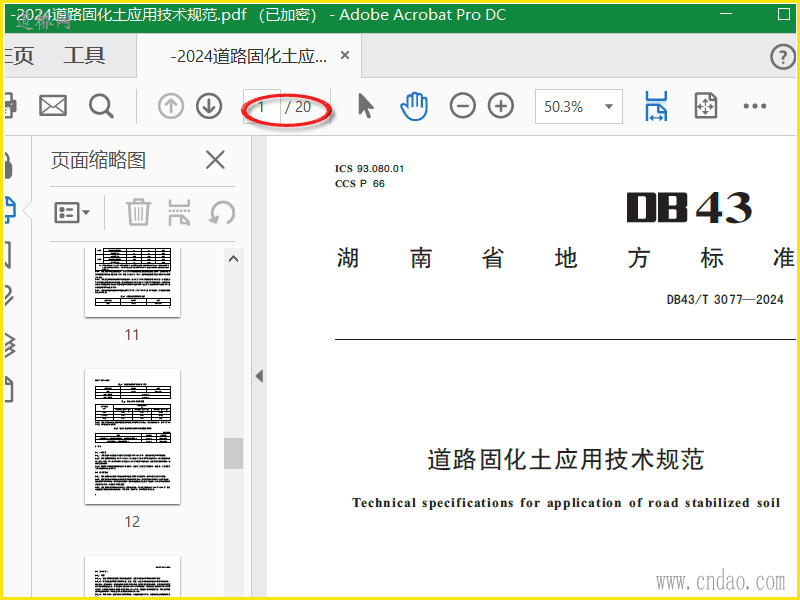Click the ICS 93.080.01 text
Screen dimensions: 800x600
(x=369, y=168)
